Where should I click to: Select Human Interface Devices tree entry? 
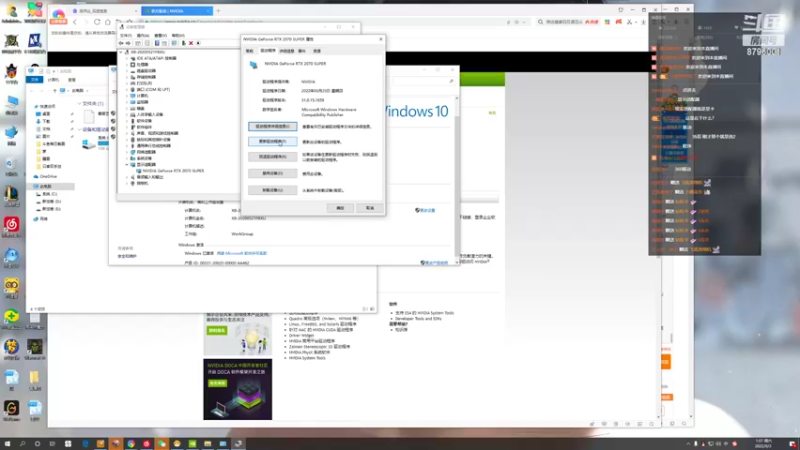(x=146, y=114)
